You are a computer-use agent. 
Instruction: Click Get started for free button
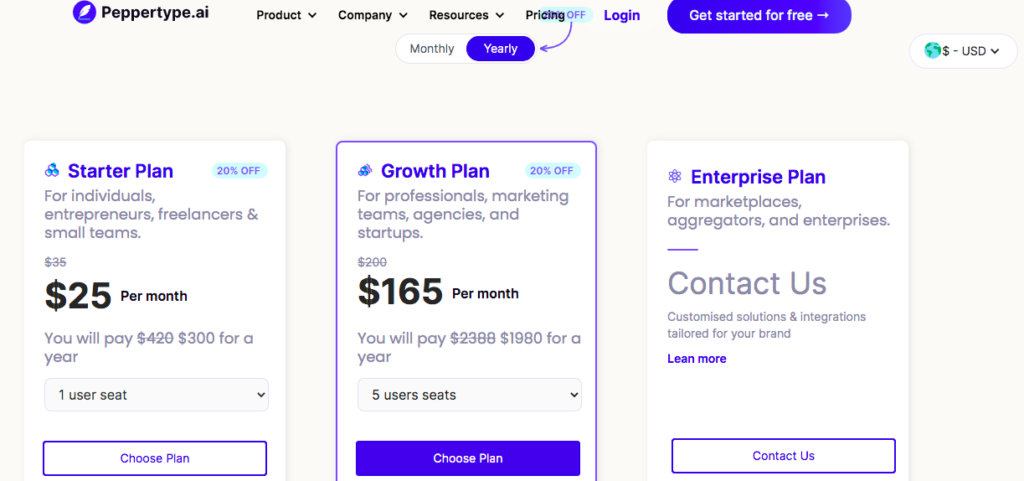click(x=759, y=16)
